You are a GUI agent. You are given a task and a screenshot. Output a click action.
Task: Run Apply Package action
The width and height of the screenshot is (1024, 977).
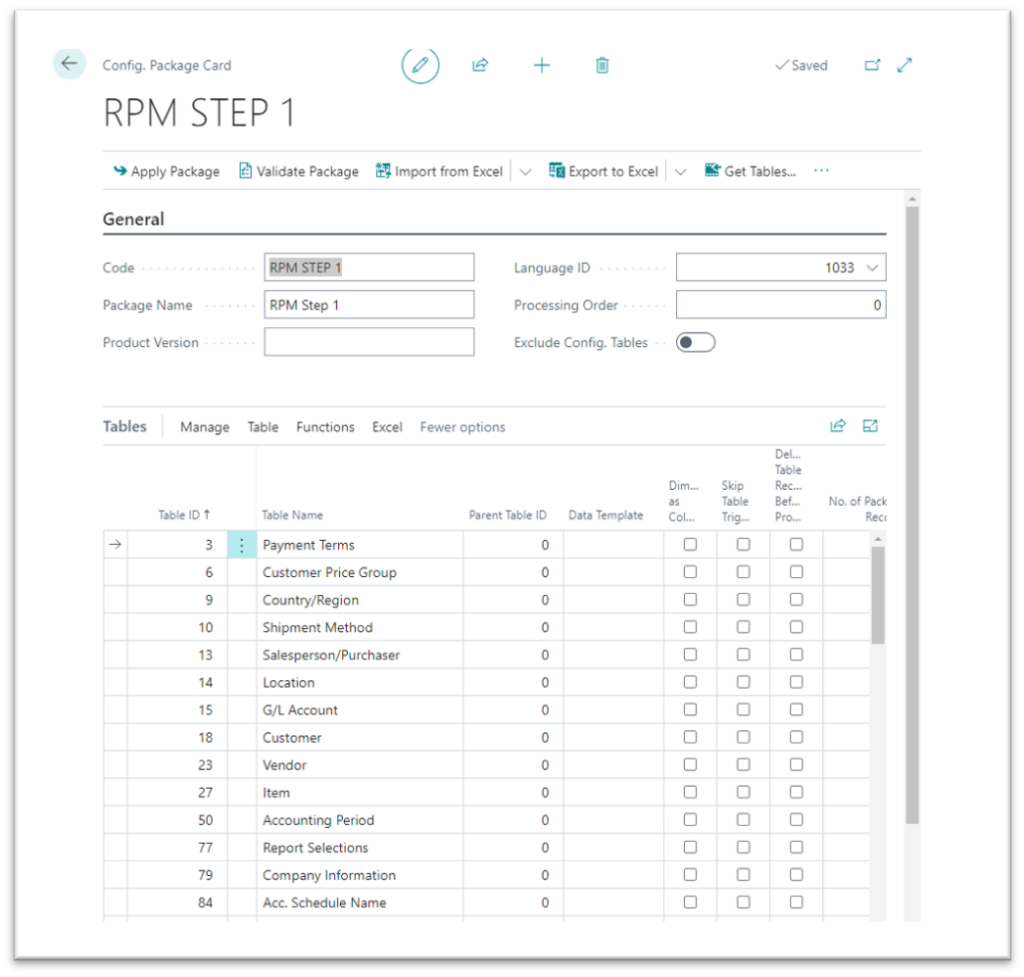[166, 171]
